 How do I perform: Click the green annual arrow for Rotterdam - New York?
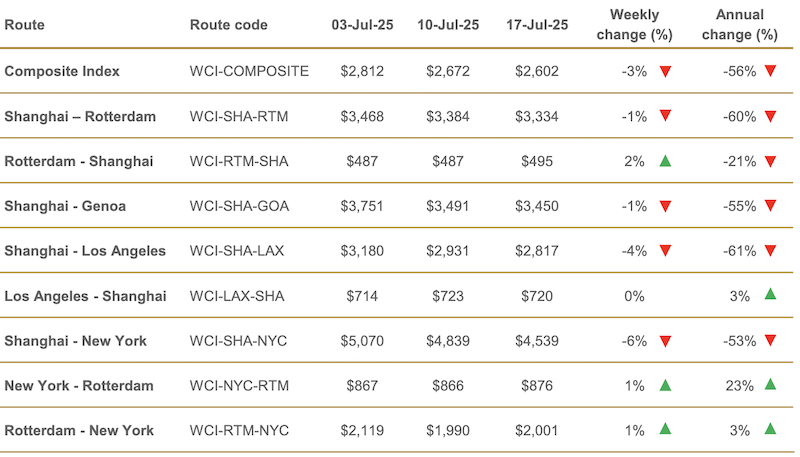[x=770, y=429]
